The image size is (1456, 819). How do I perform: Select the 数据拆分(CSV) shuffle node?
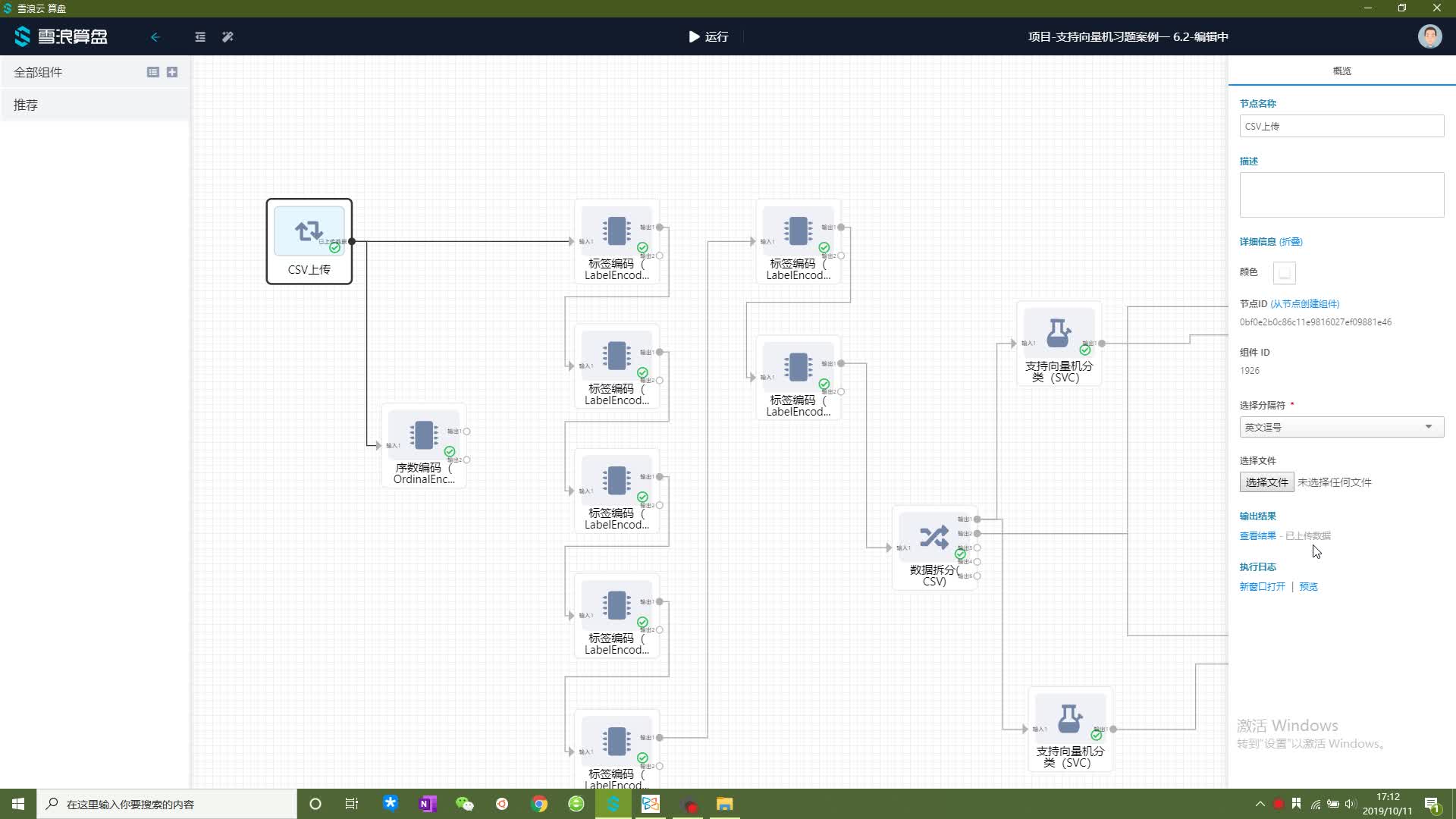click(x=934, y=538)
